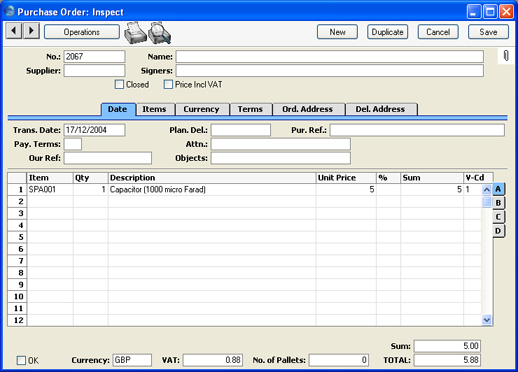Go to the Terms tab
Image resolution: width=518 pixels, height=372 pixels.
coord(250,109)
